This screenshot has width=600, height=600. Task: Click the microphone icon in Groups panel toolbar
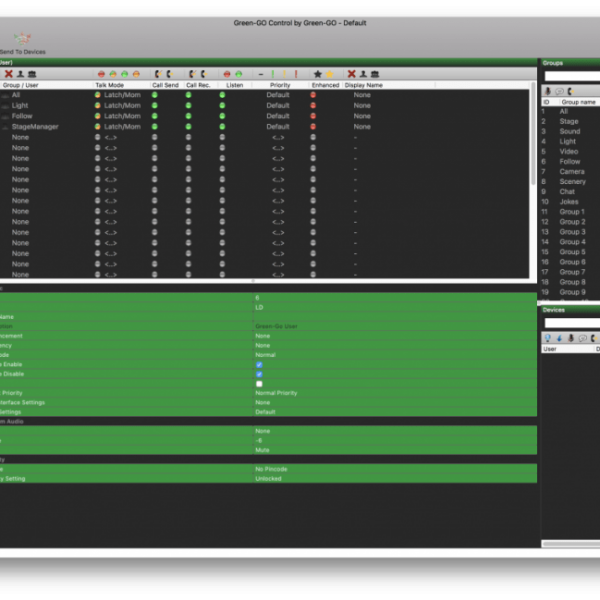548,91
